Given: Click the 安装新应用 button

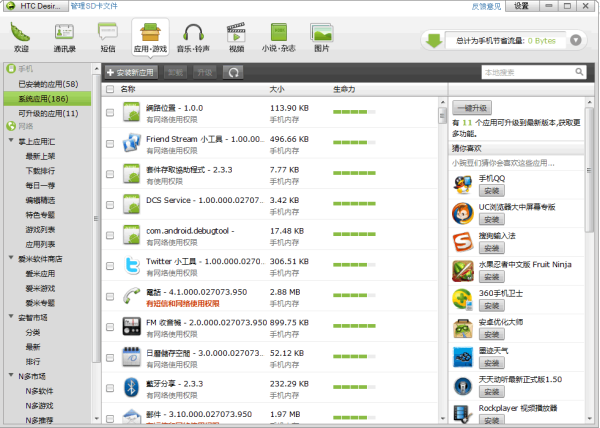Looking at the screenshot, I should coord(132,73).
